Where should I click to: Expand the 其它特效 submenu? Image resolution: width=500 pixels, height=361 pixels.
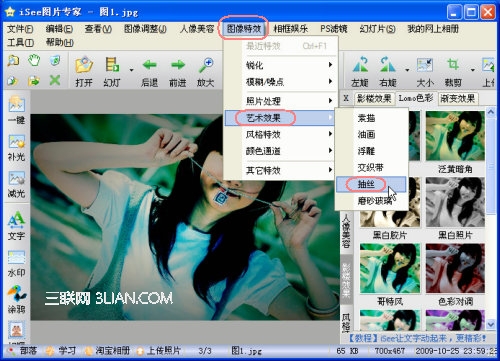[280, 170]
